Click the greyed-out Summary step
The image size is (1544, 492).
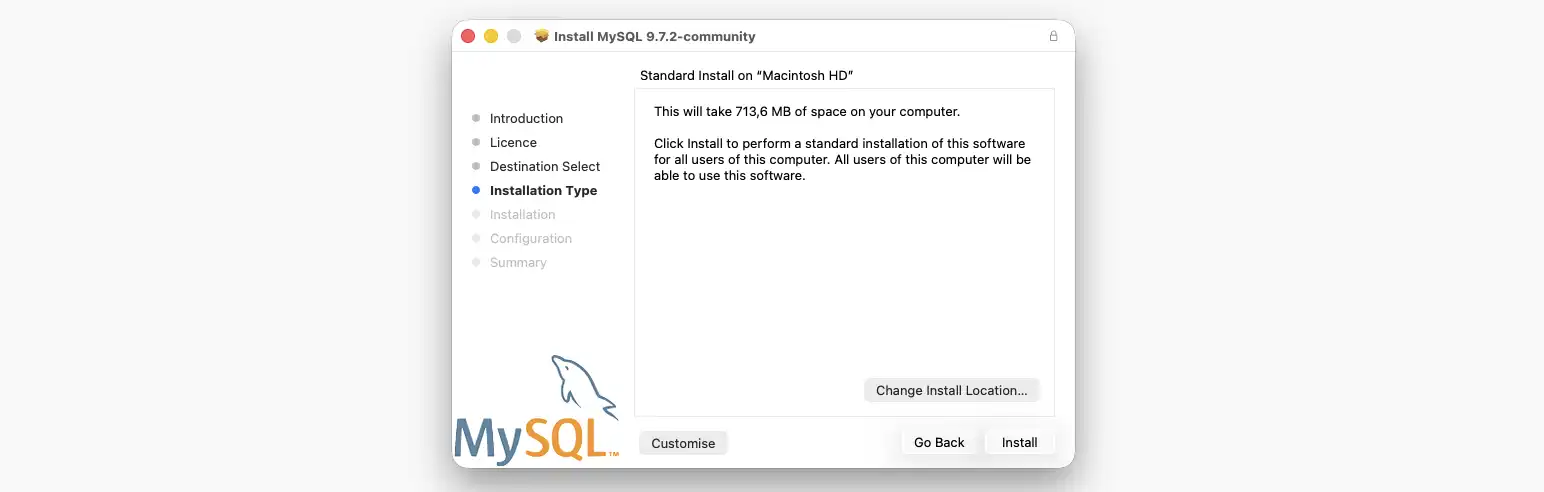(x=518, y=262)
